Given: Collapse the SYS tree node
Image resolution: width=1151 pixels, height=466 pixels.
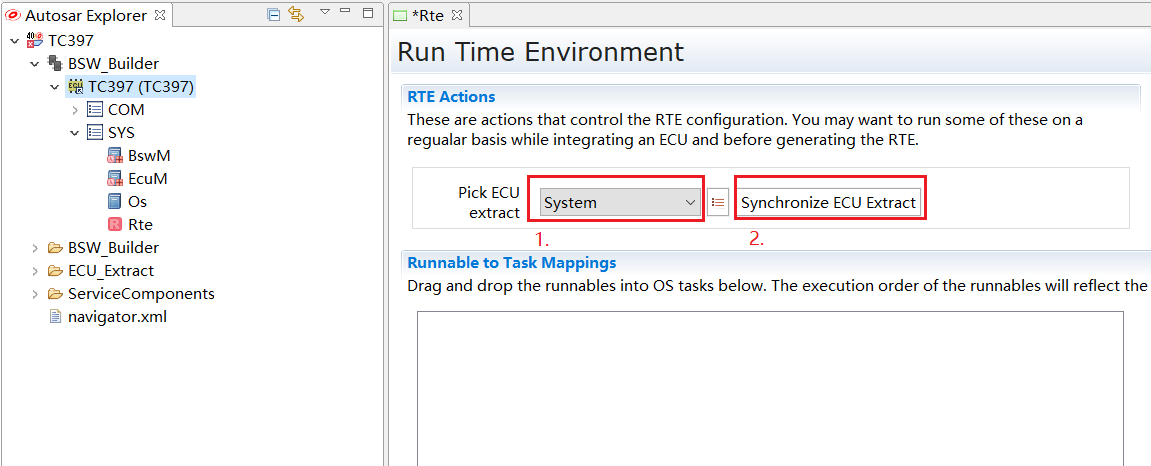Looking at the screenshot, I should point(75,133).
